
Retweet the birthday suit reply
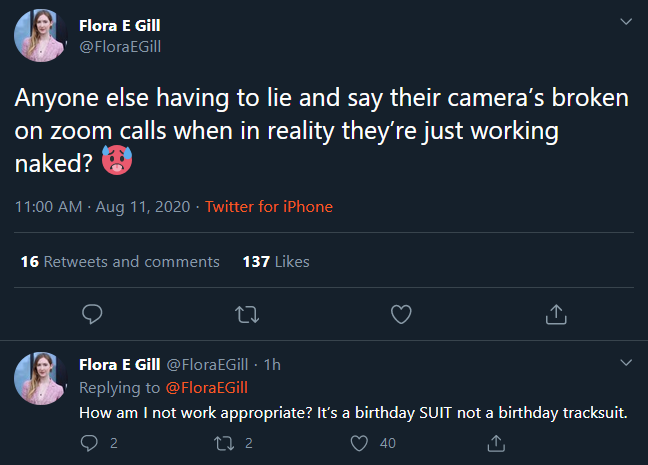click(225, 443)
